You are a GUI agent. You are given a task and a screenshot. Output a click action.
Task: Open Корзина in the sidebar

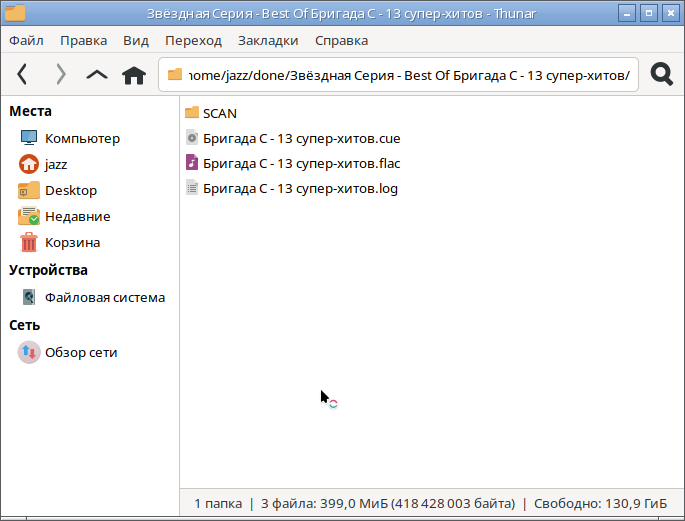point(73,242)
